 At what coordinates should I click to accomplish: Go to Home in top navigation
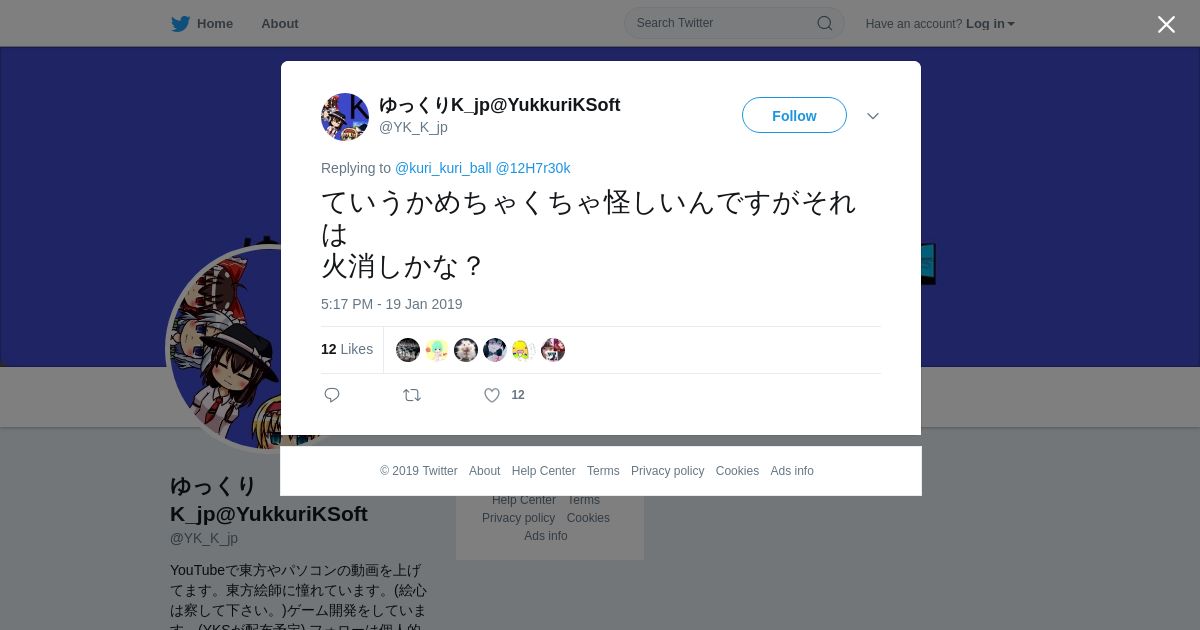[215, 24]
